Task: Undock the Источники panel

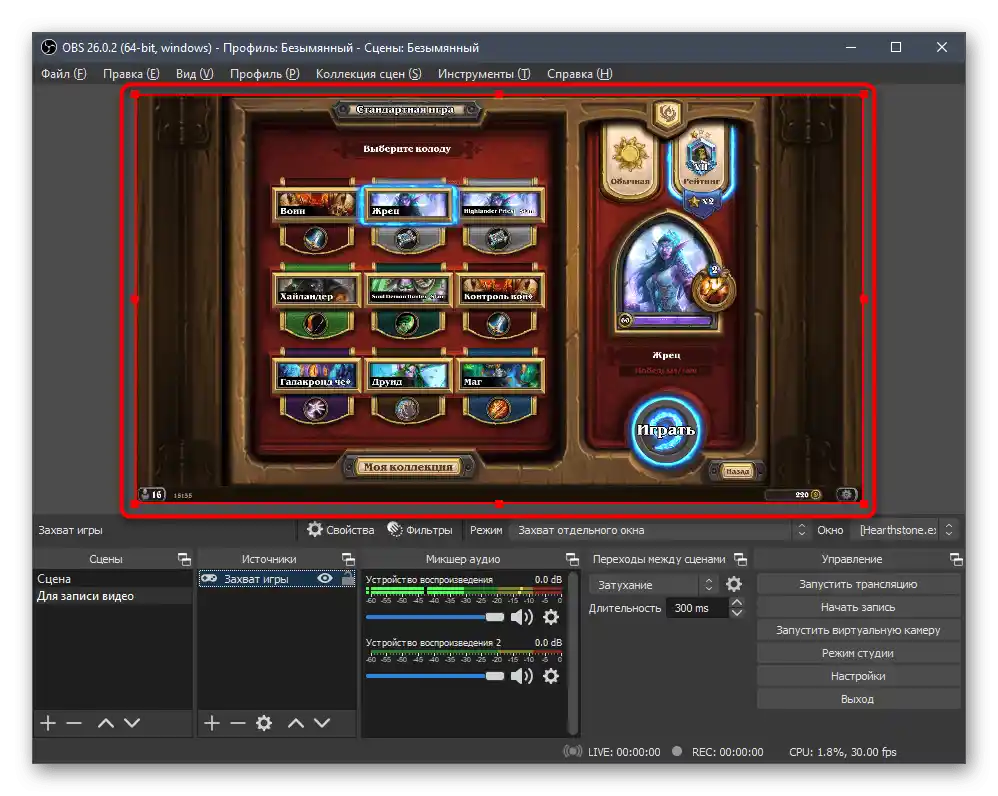Action: pyautogui.click(x=348, y=559)
